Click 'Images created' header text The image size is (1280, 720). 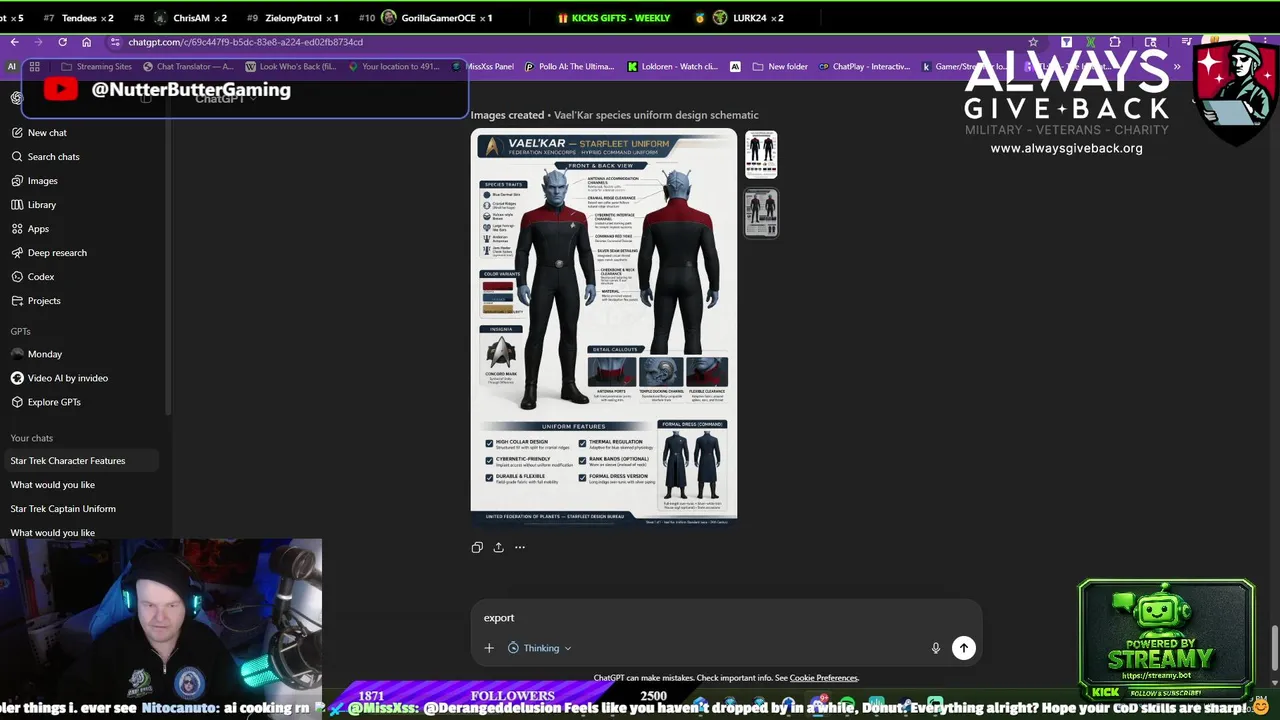click(x=507, y=115)
